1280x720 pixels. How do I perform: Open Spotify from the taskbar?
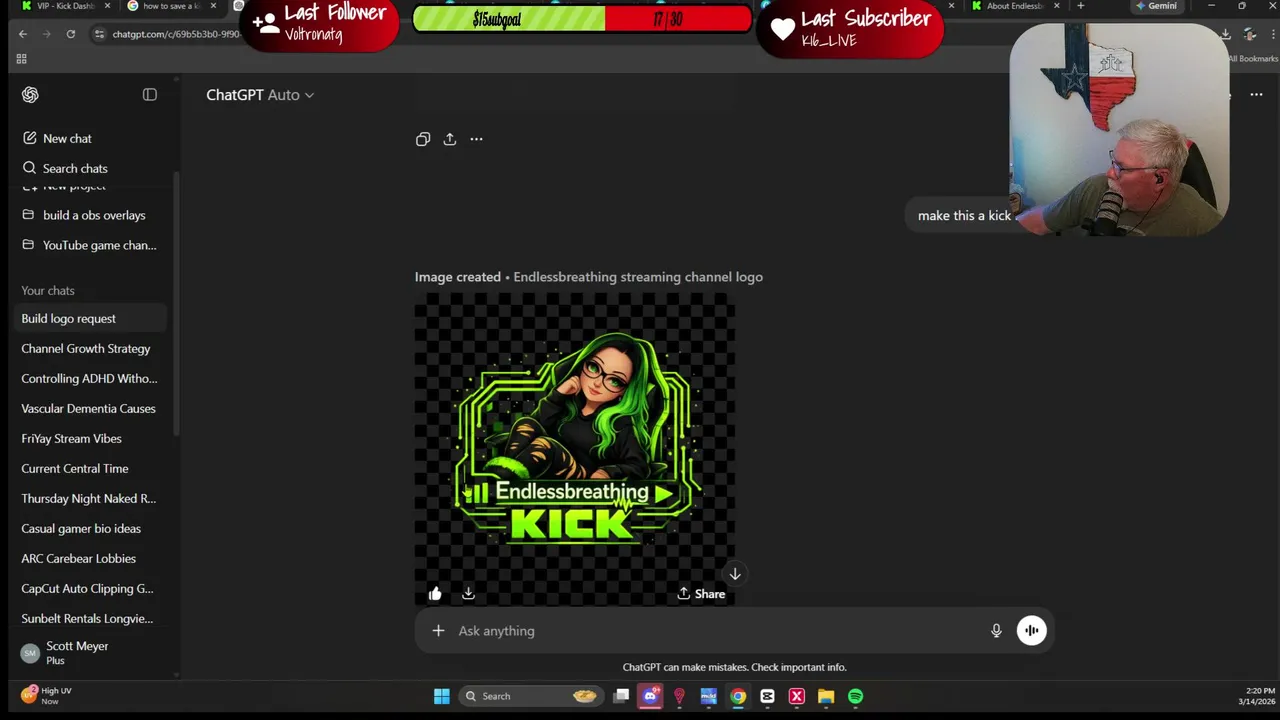pos(856,696)
